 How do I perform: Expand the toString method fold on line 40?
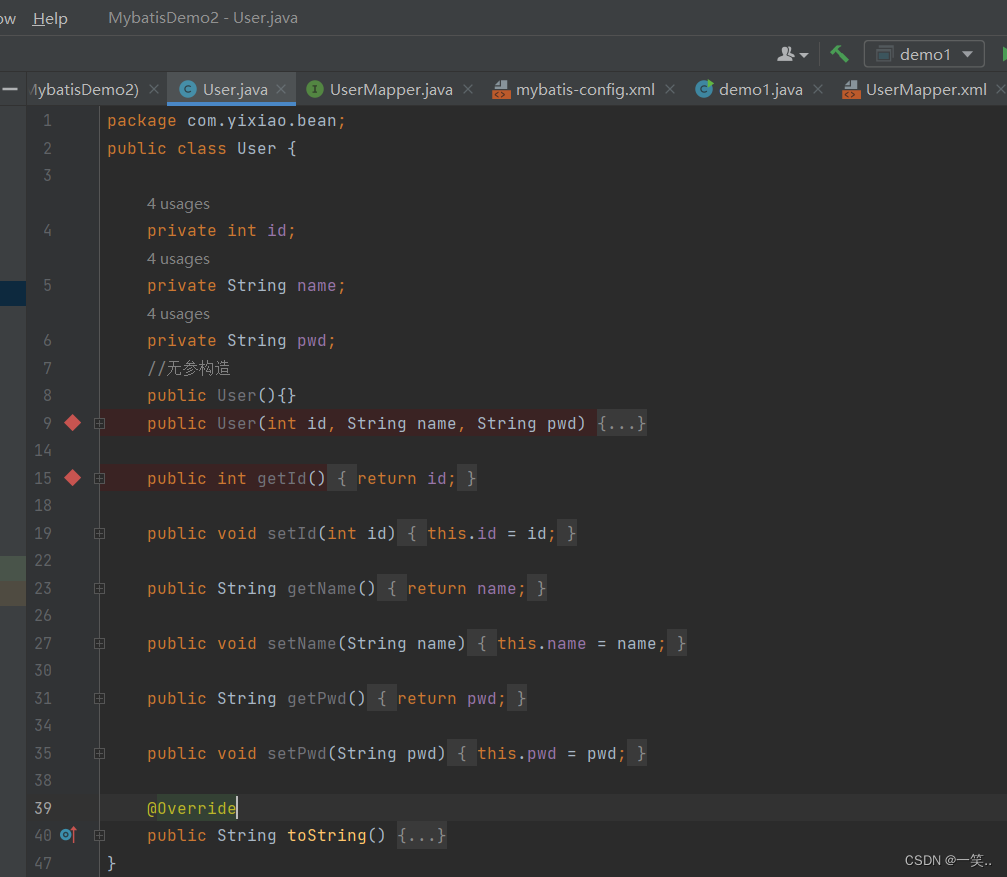pyautogui.click(x=100, y=836)
